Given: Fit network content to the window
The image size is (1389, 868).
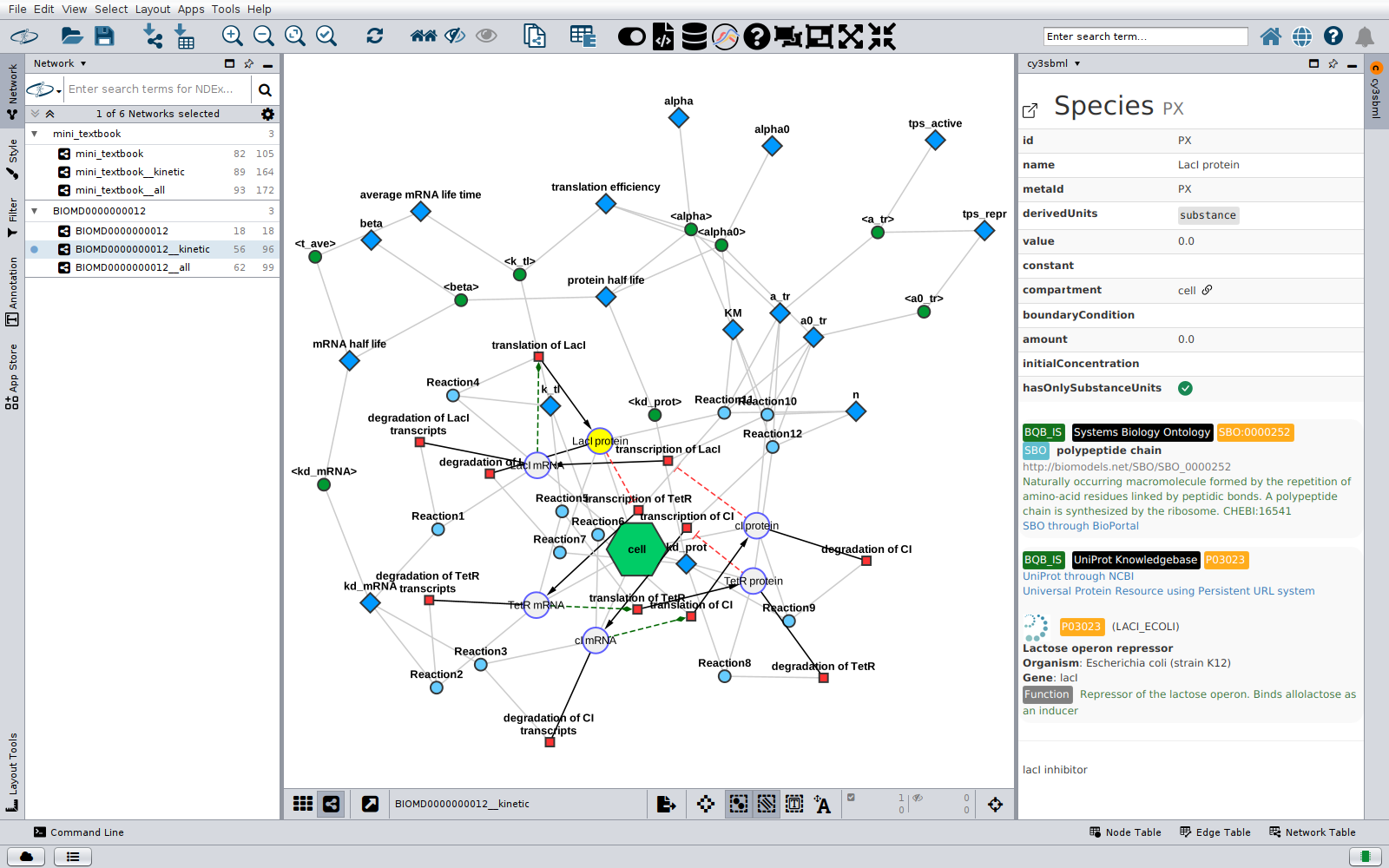Looking at the screenshot, I should [x=295, y=36].
